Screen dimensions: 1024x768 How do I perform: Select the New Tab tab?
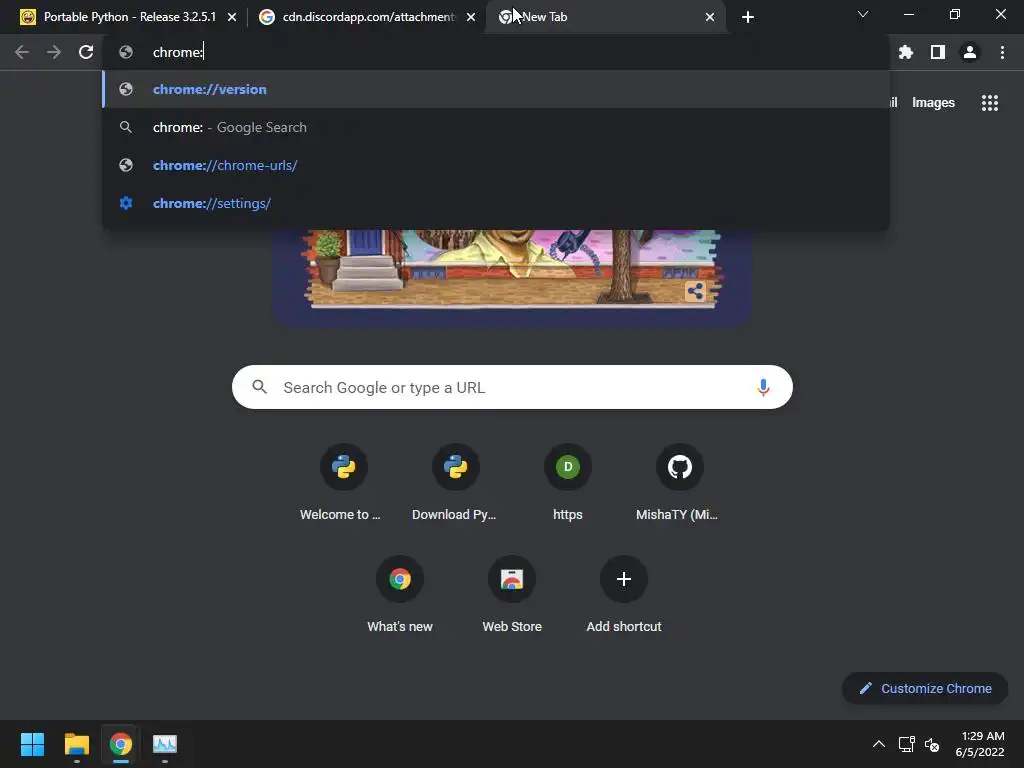pos(605,17)
